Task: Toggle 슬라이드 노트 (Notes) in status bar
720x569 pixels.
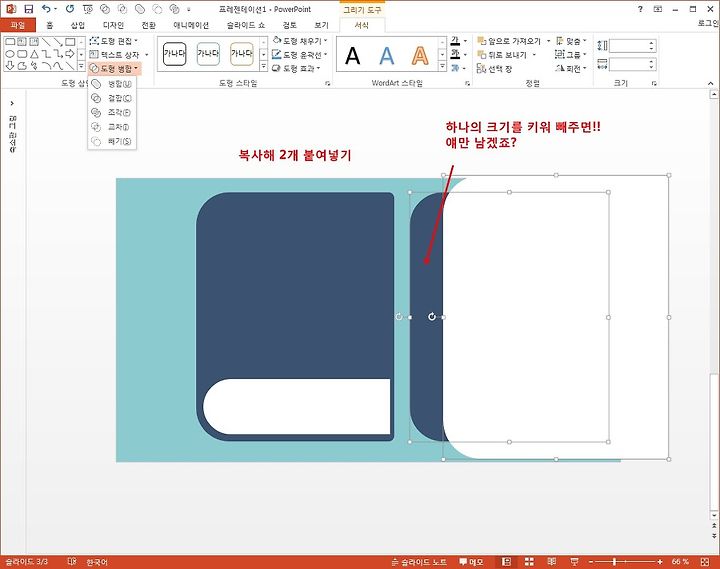Action: point(419,562)
